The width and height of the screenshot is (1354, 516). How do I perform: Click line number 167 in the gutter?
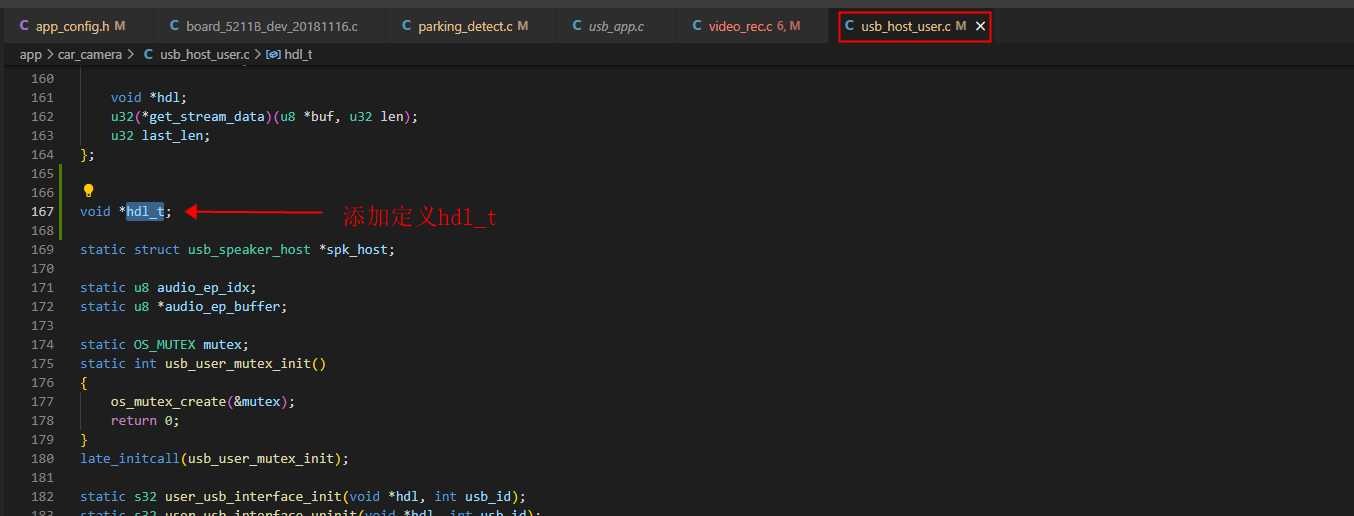pos(42,211)
